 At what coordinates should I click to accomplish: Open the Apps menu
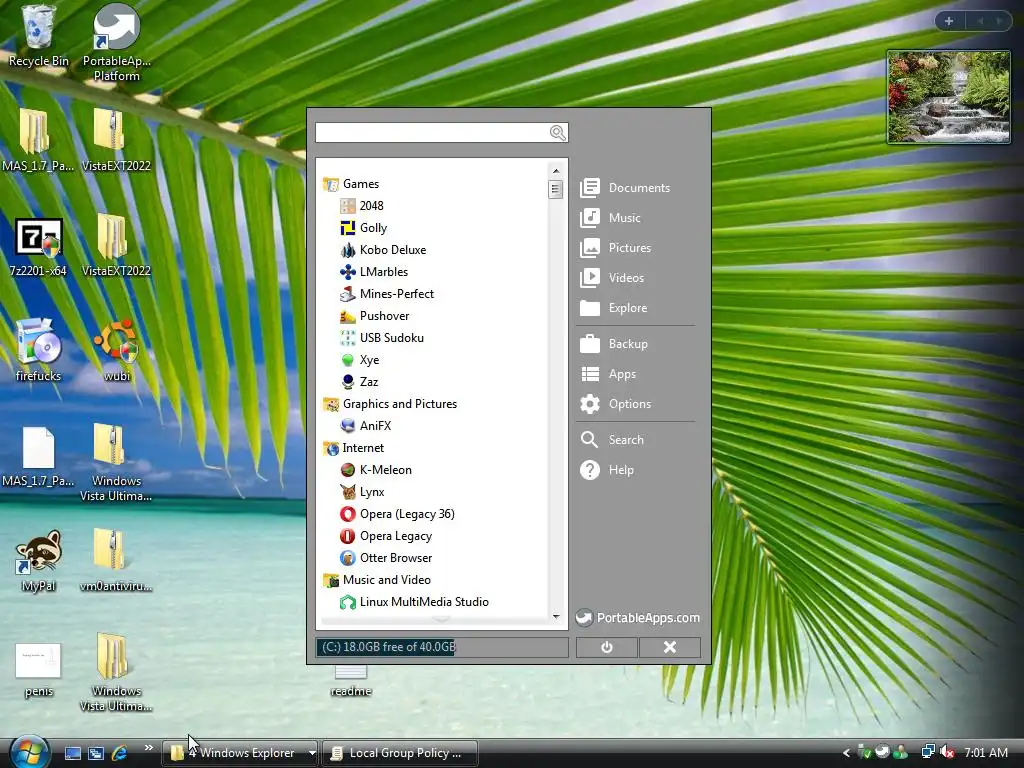click(x=608, y=374)
